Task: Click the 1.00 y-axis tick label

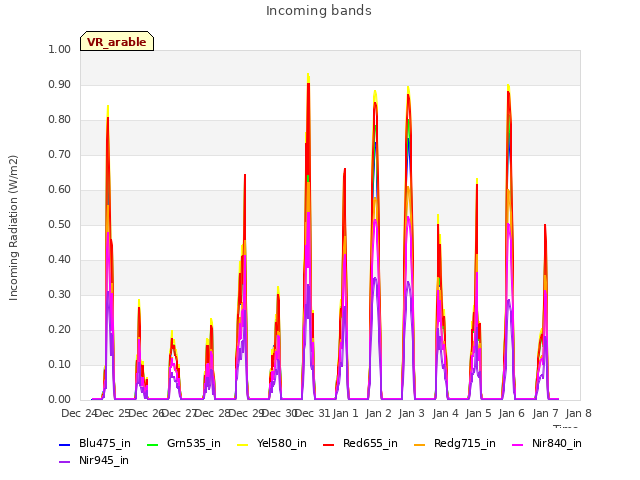Action: point(60,49)
